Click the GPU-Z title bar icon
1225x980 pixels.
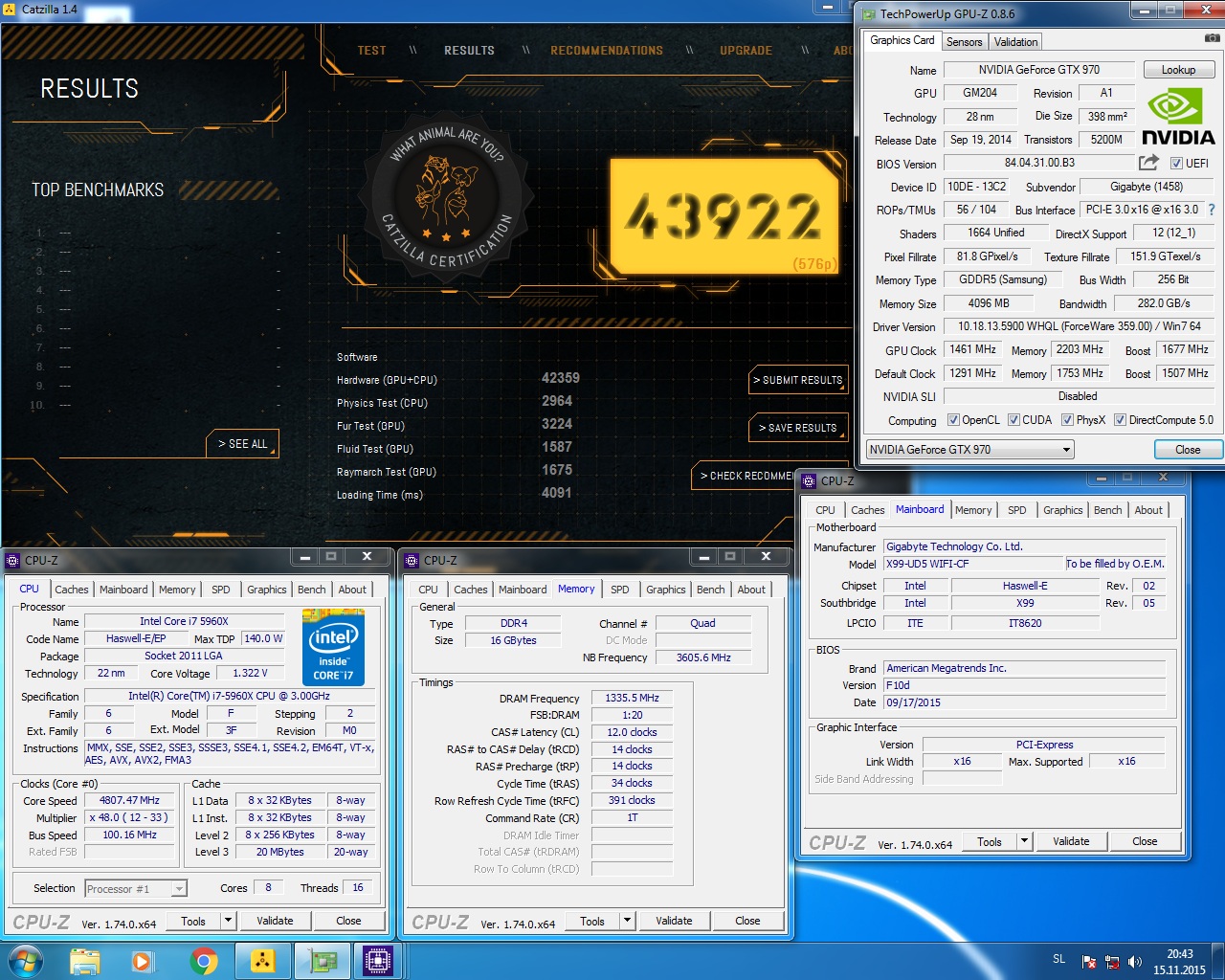click(x=869, y=14)
